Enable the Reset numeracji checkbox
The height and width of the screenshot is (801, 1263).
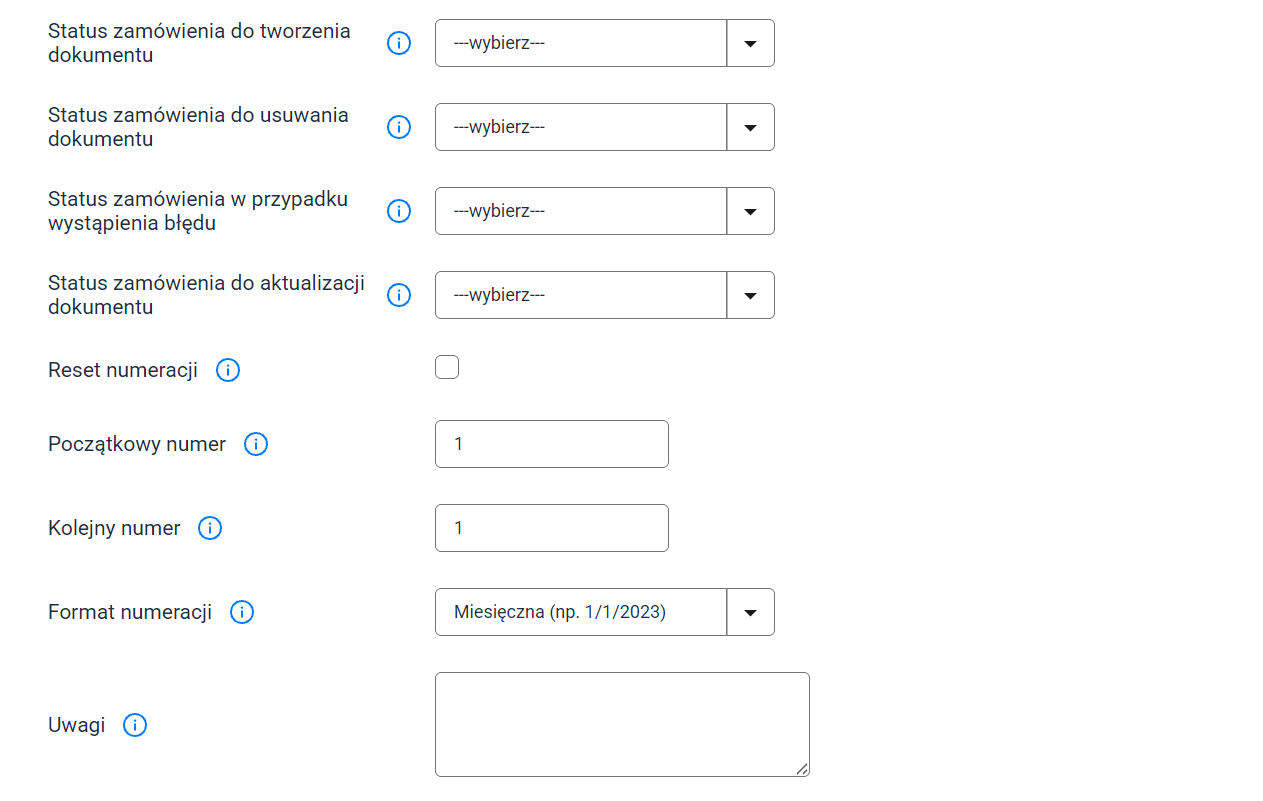click(x=447, y=367)
